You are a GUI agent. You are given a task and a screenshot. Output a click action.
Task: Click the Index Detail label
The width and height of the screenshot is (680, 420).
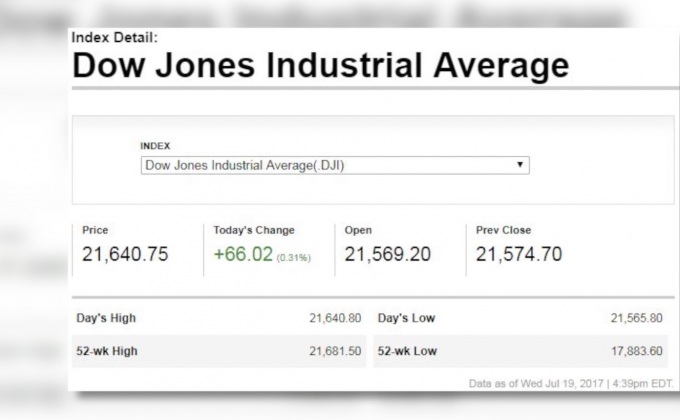click(114, 38)
